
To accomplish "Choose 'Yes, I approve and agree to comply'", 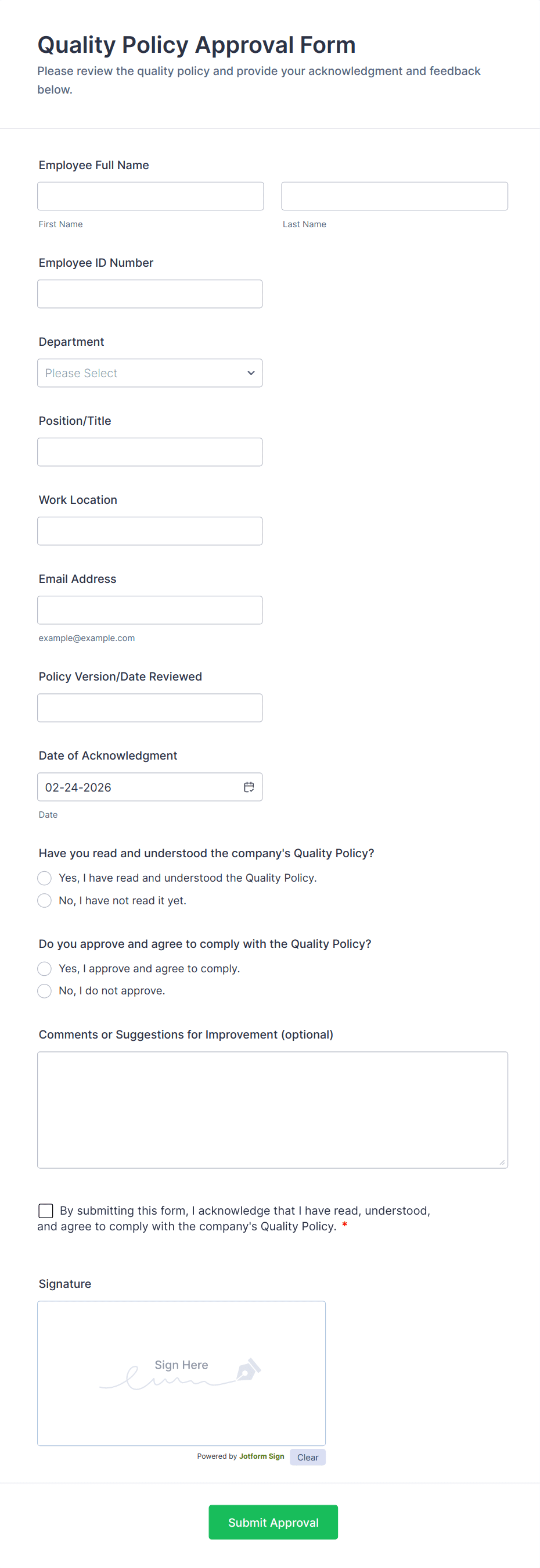I will 44,968.
